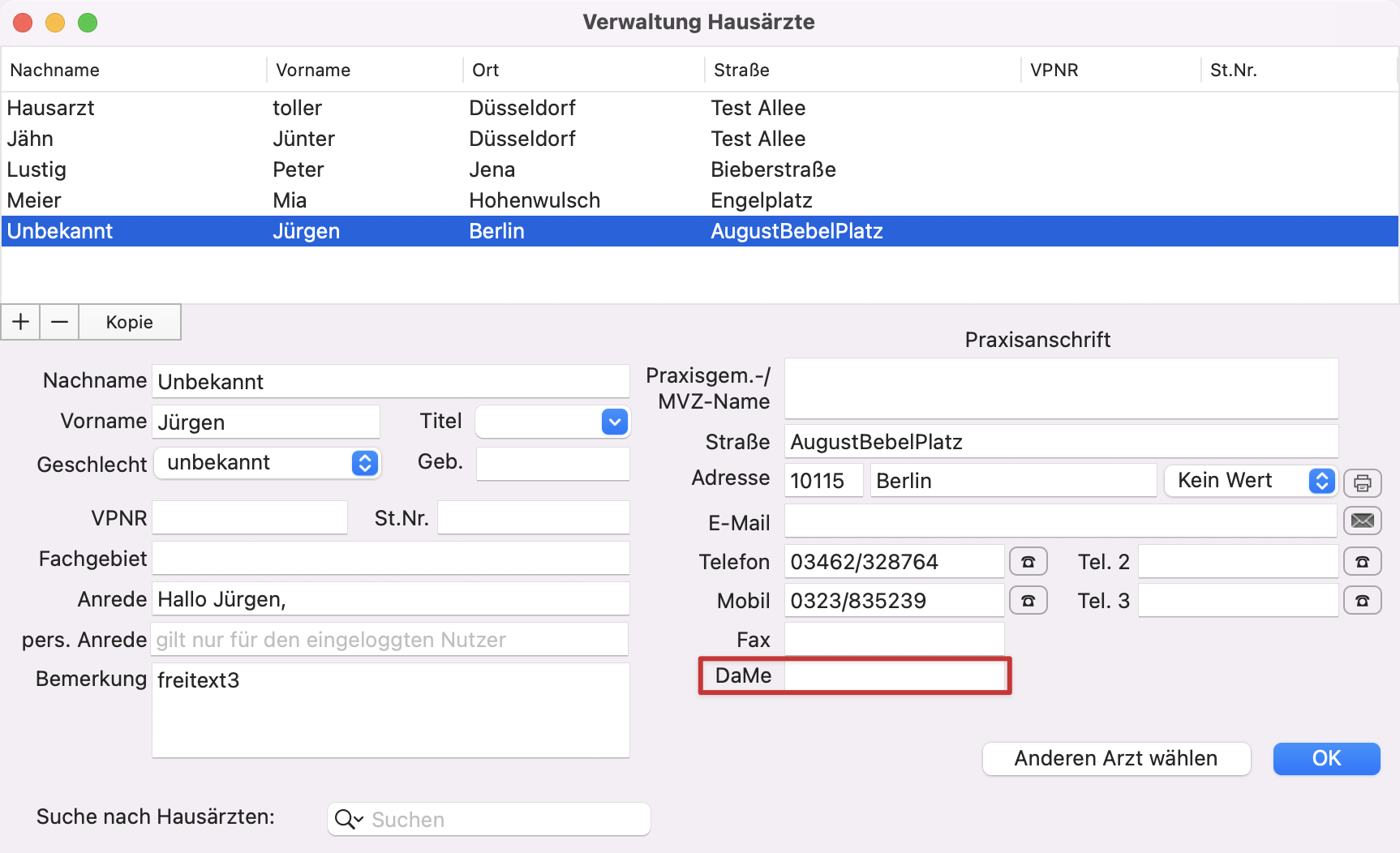The height and width of the screenshot is (853, 1400).
Task: Click Jena cell in the table
Action: [x=492, y=169]
